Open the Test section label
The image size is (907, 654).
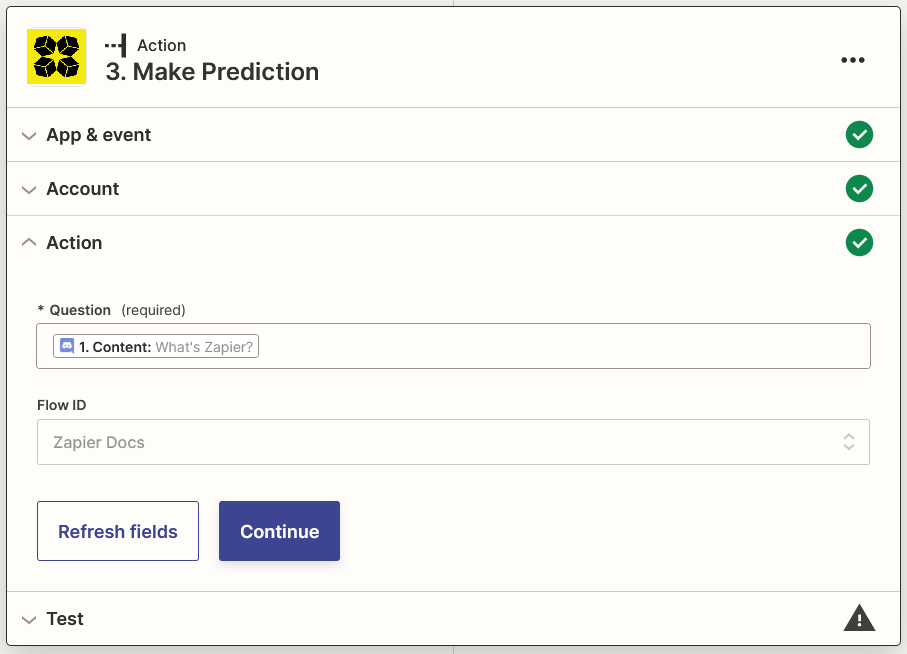click(65, 619)
